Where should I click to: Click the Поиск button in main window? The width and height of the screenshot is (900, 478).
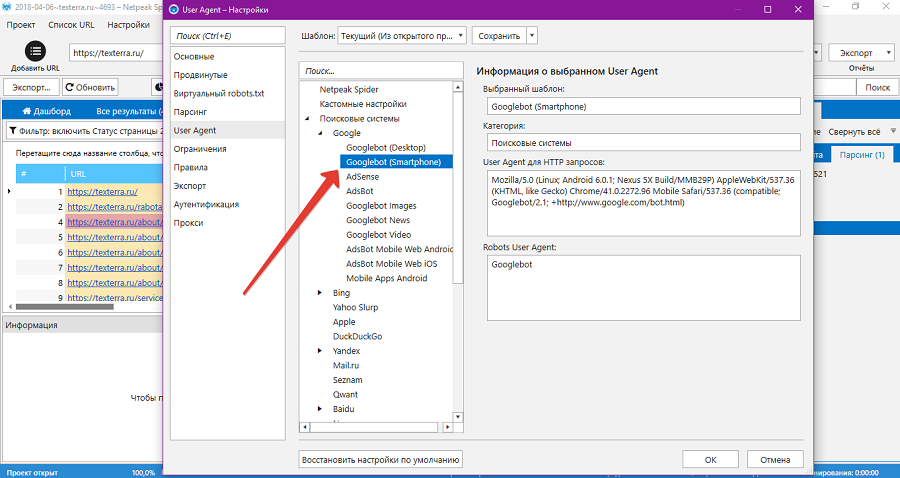877,88
